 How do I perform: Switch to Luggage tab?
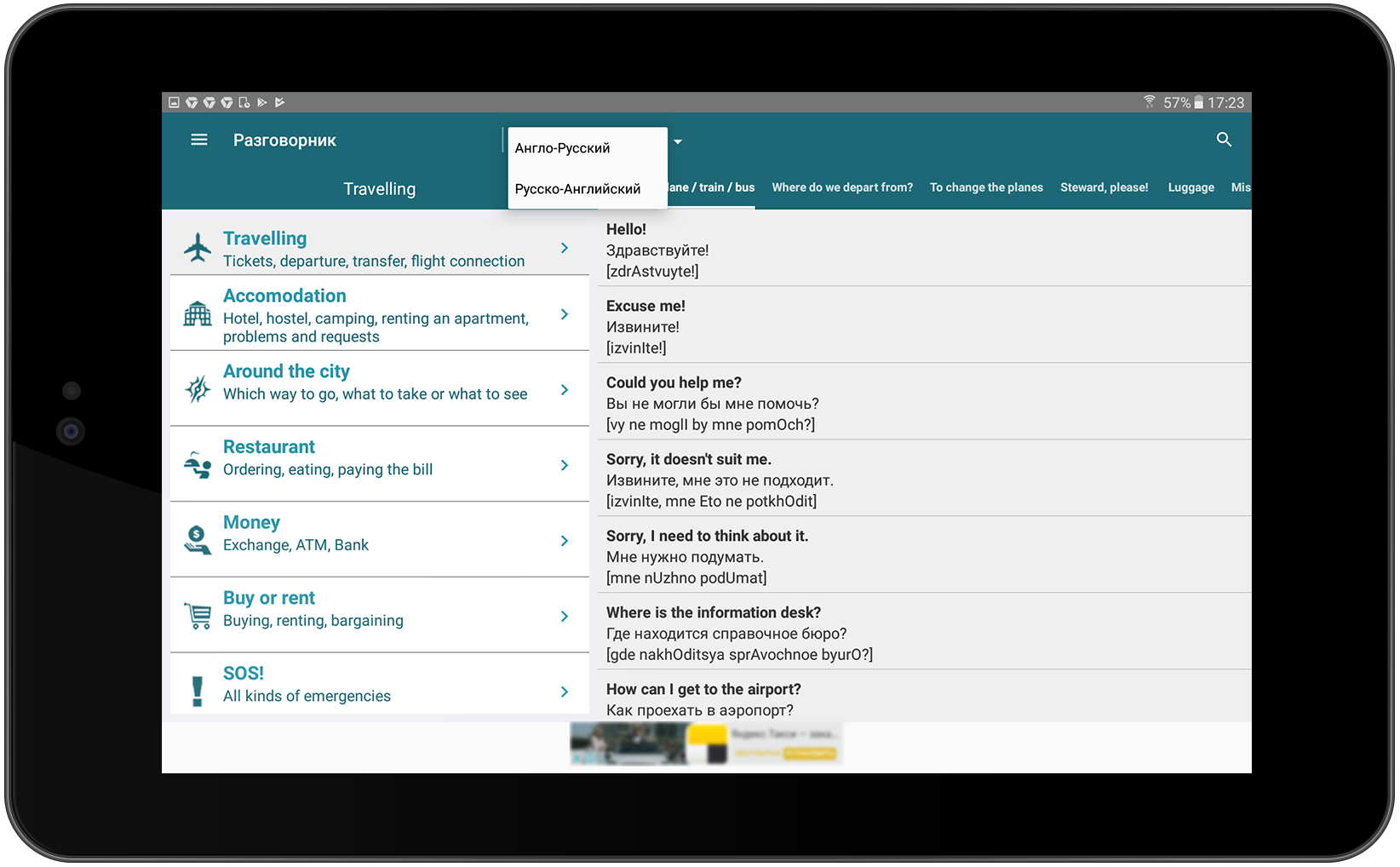coord(1191,187)
